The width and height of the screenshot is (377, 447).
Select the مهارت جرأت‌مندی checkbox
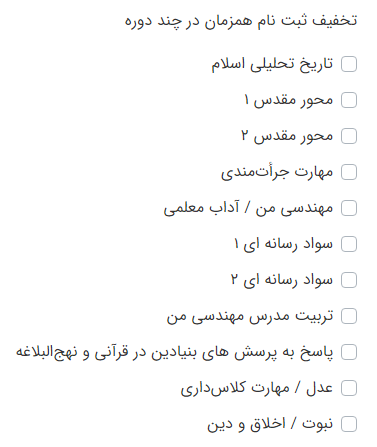click(349, 172)
